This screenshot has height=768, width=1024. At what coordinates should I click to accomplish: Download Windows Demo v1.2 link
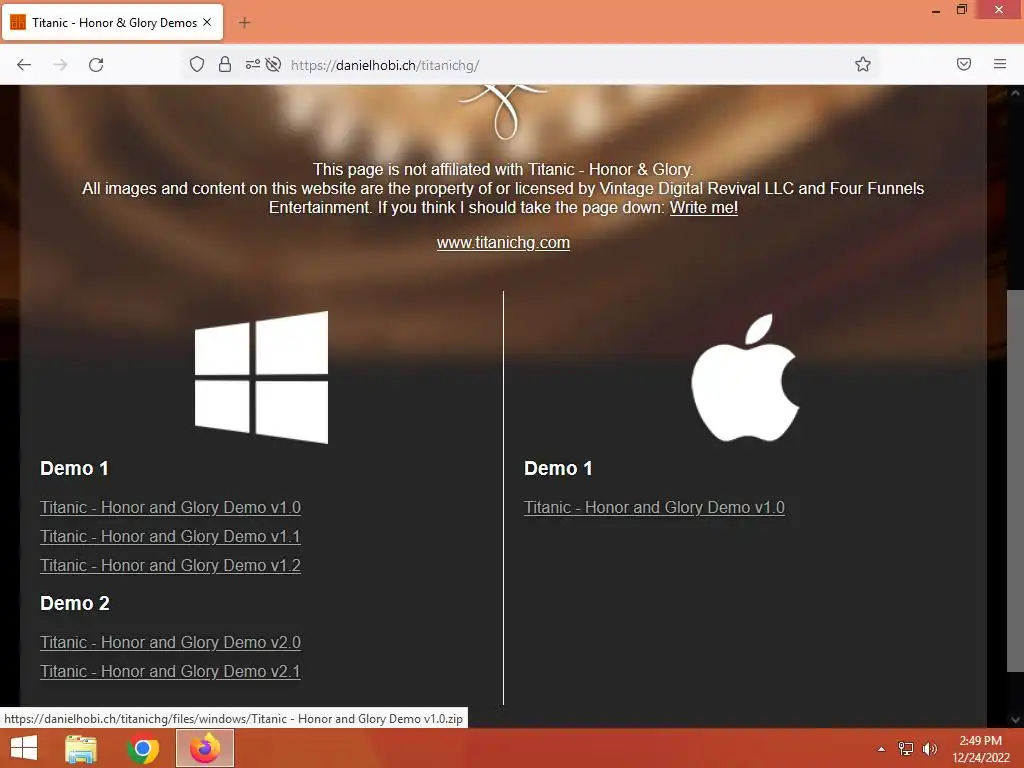coord(170,565)
